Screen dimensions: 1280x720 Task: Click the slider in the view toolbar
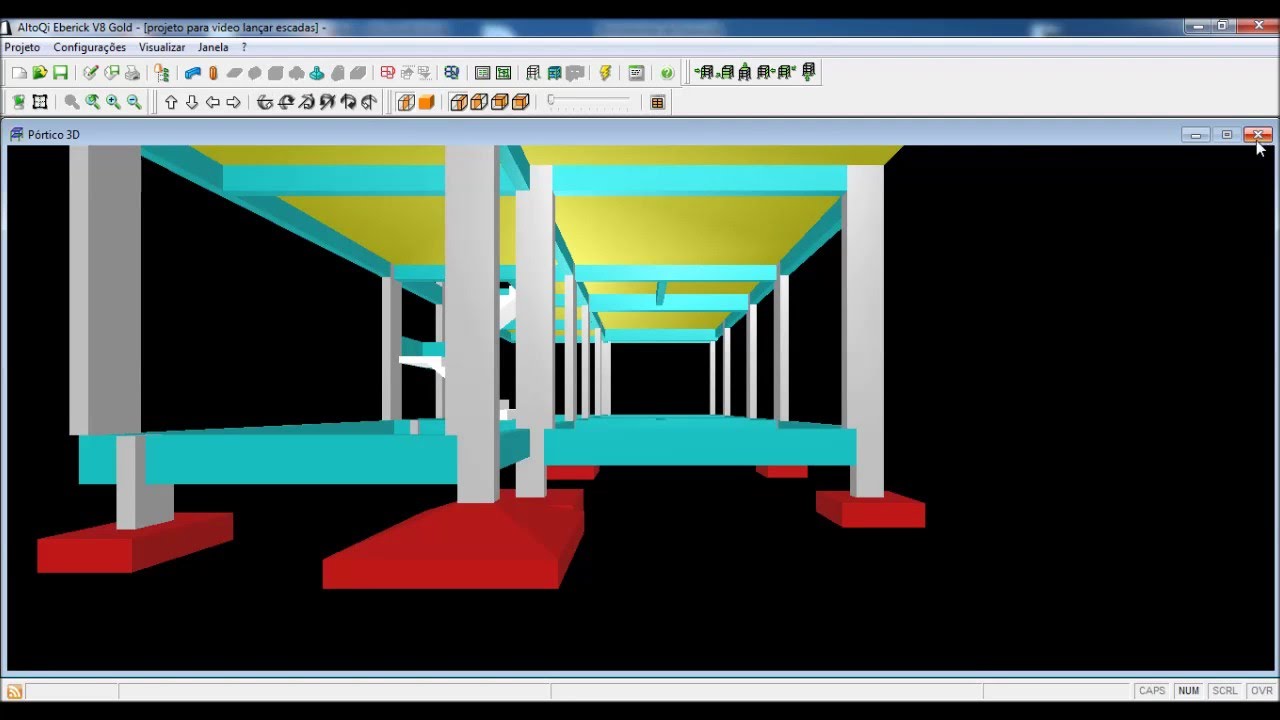pos(589,102)
